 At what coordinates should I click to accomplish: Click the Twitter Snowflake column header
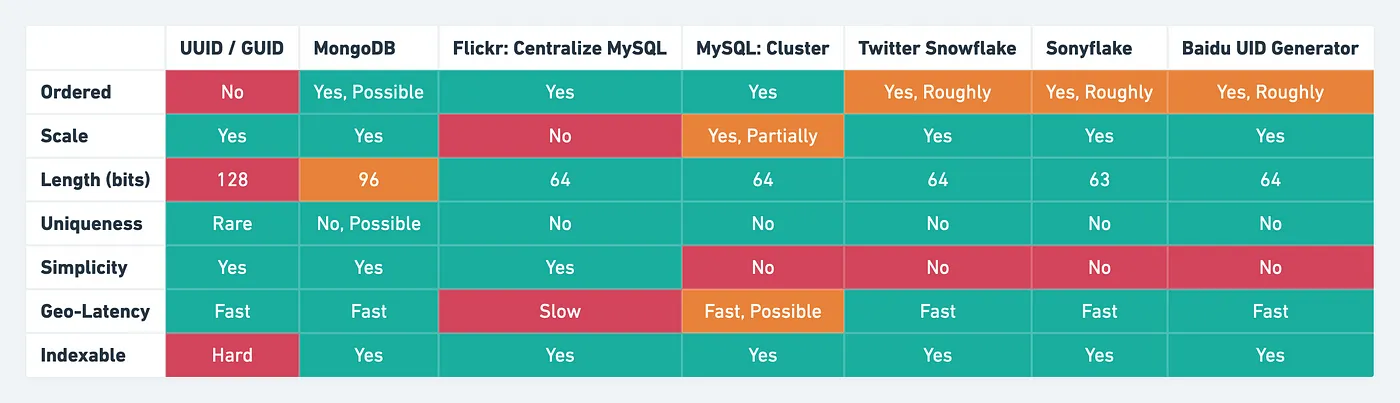tap(938, 48)
